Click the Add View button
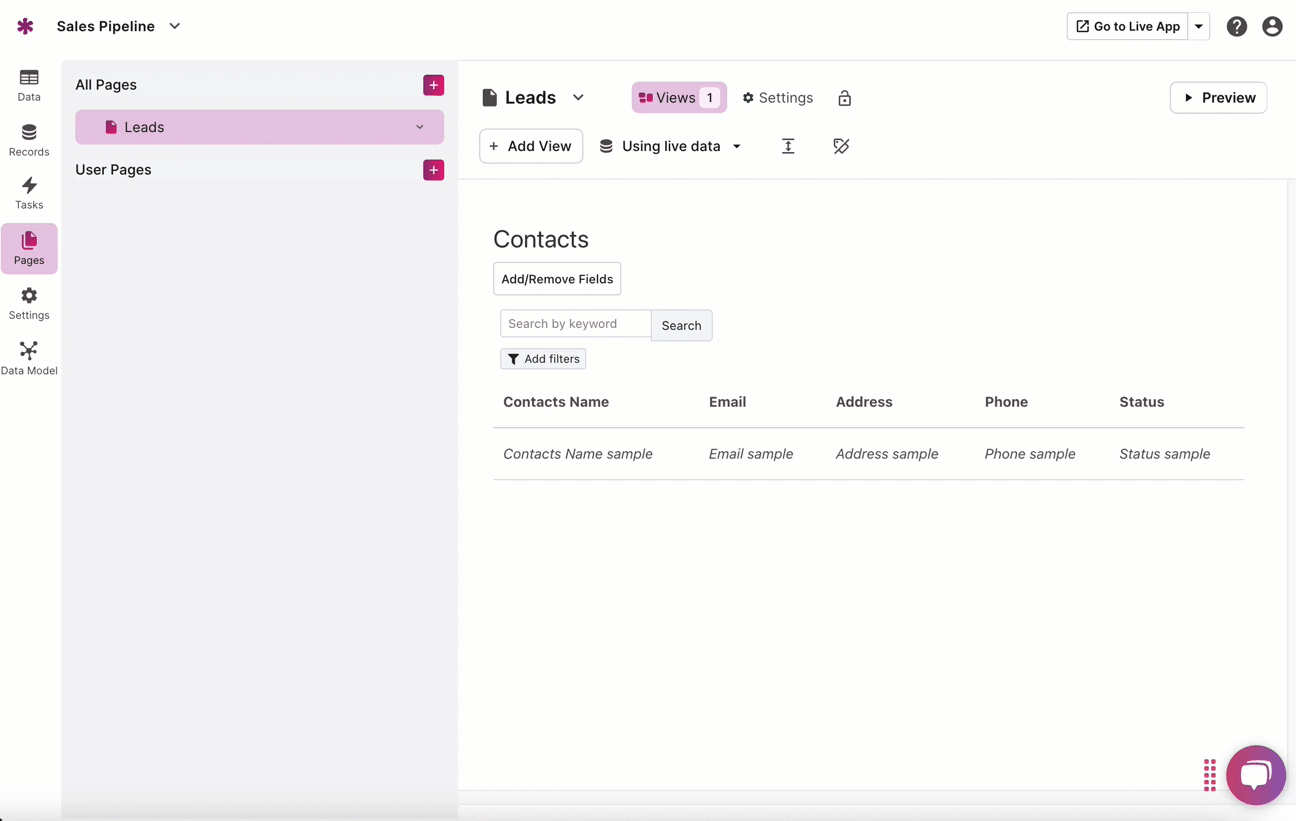This screenshot has height=821, width=1296. (x=531, y=146)
